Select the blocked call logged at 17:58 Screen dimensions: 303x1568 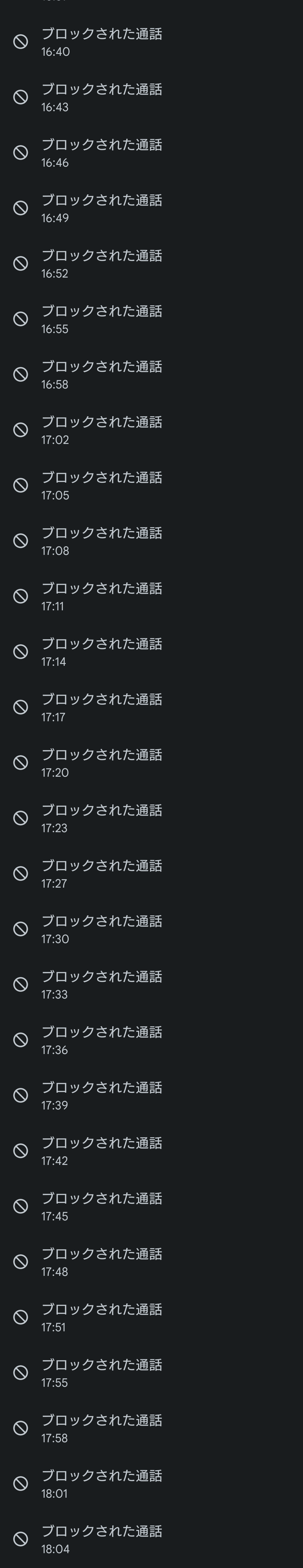[151, 1427]
